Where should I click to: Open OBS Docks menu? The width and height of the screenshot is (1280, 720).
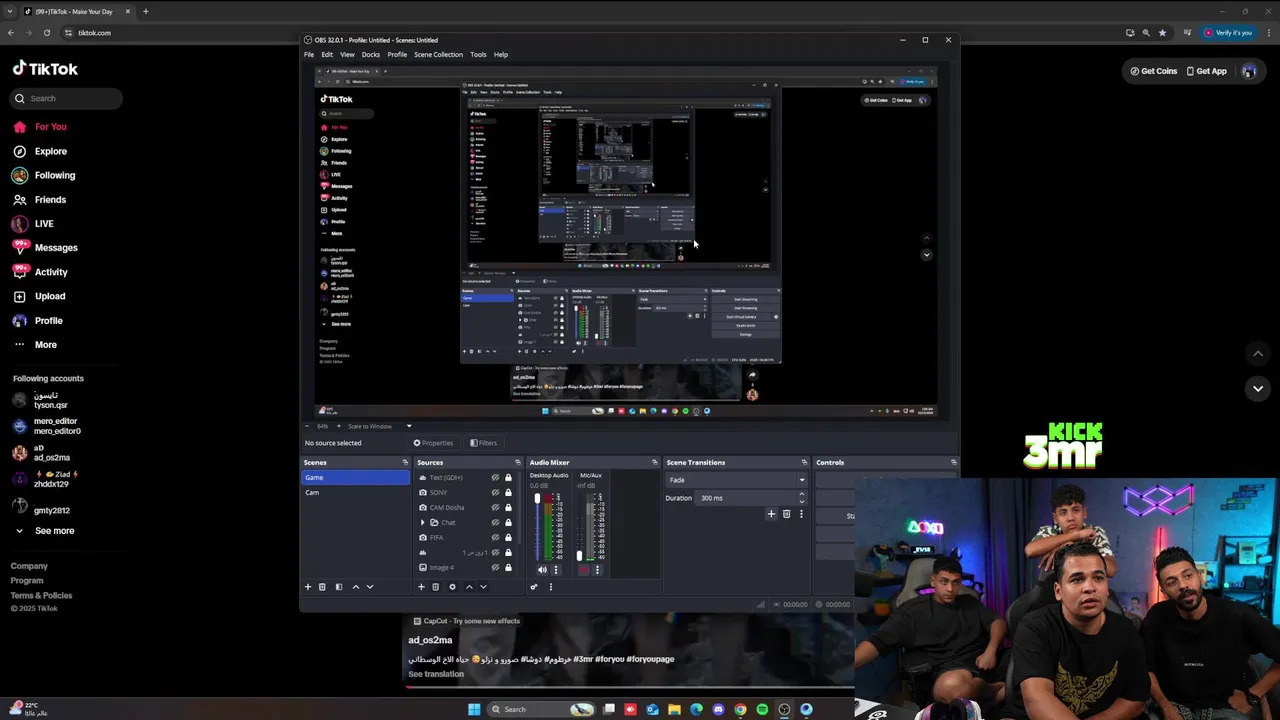pyautogui.click(x=371, y=55)
